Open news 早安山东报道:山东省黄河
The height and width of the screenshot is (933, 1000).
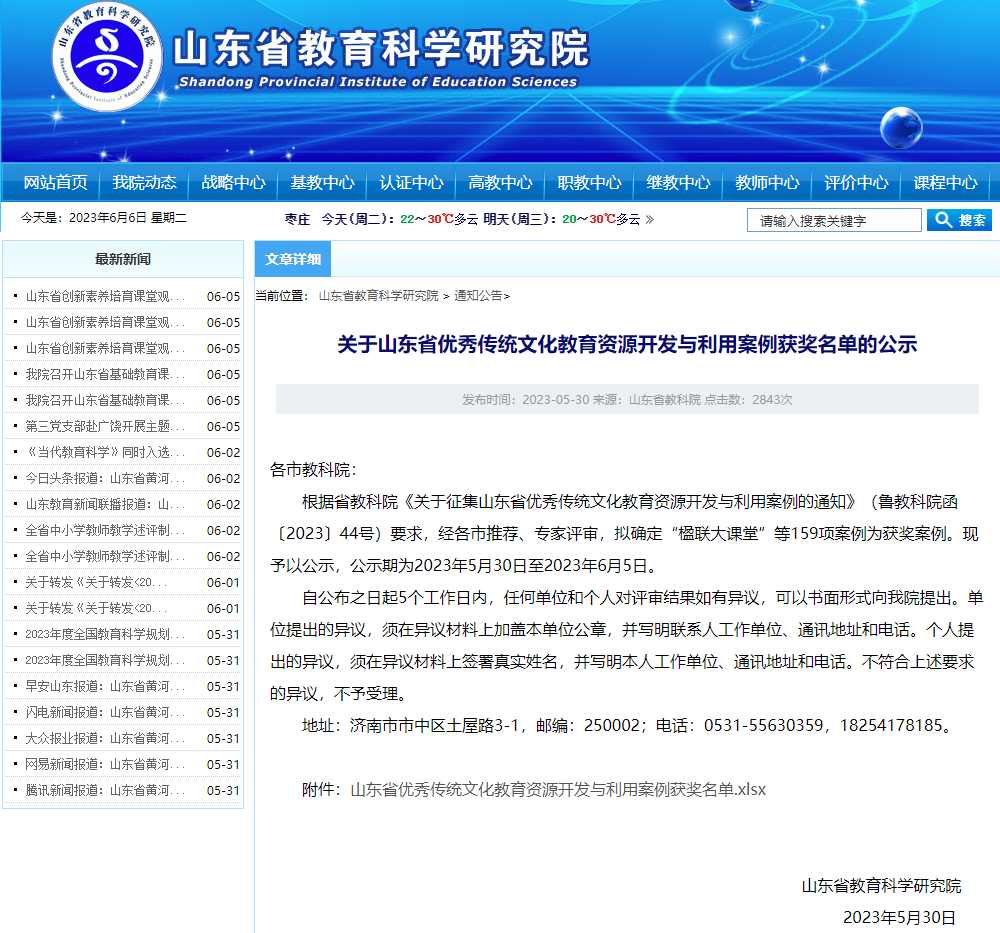coord(105,686)
